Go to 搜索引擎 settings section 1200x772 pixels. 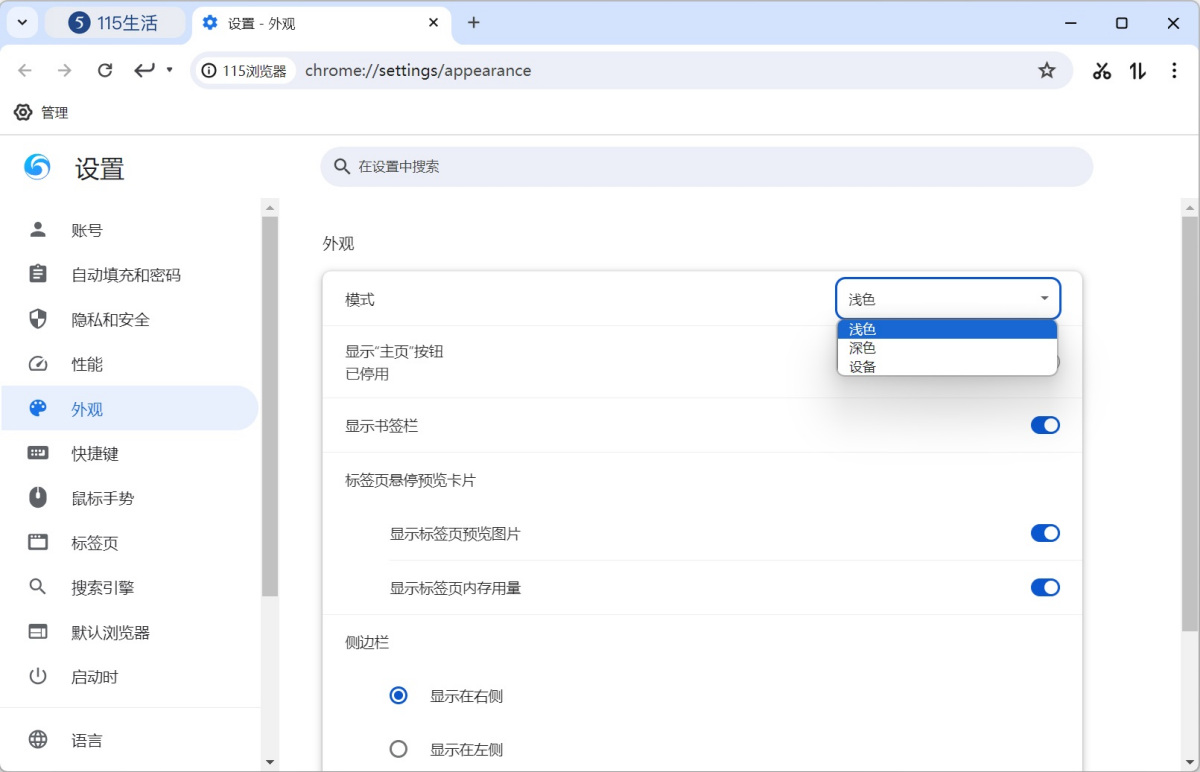coord(102,588)
